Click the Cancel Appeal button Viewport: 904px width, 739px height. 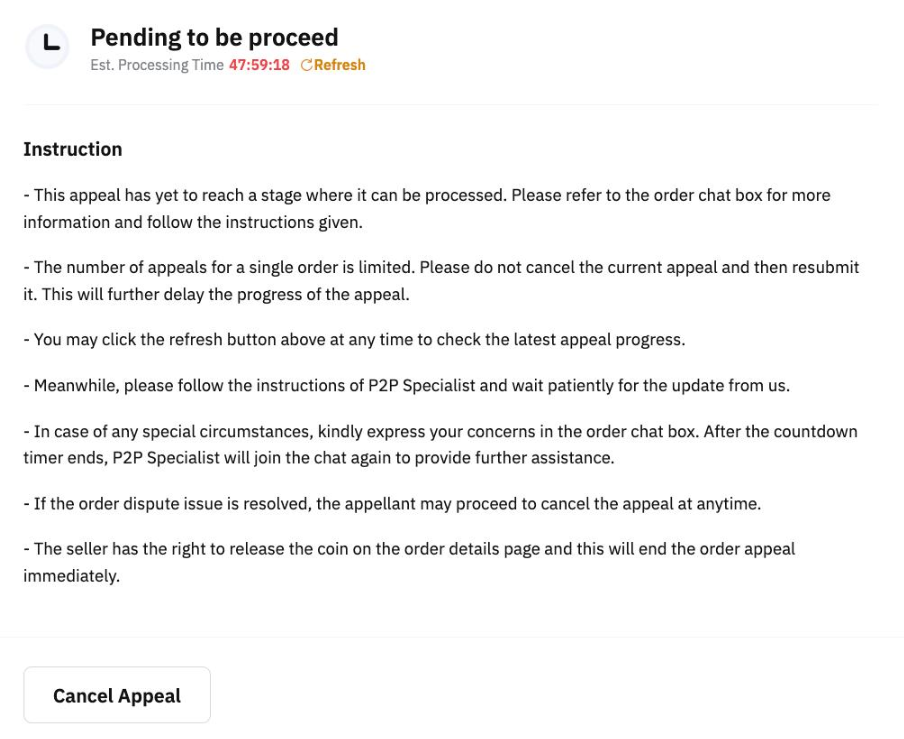coord(116,694)
